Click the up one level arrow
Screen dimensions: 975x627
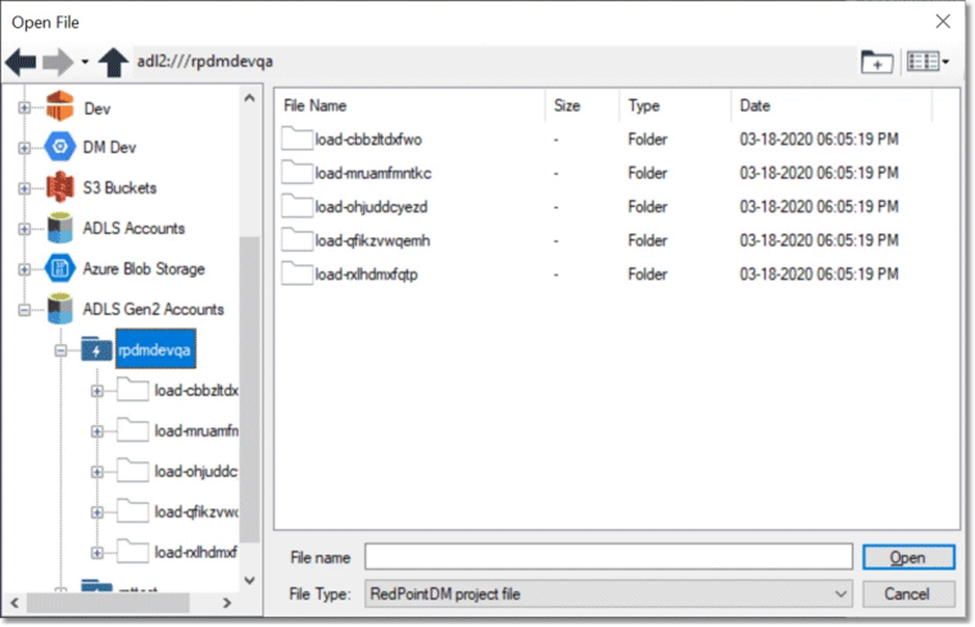(x=114, y=62)
